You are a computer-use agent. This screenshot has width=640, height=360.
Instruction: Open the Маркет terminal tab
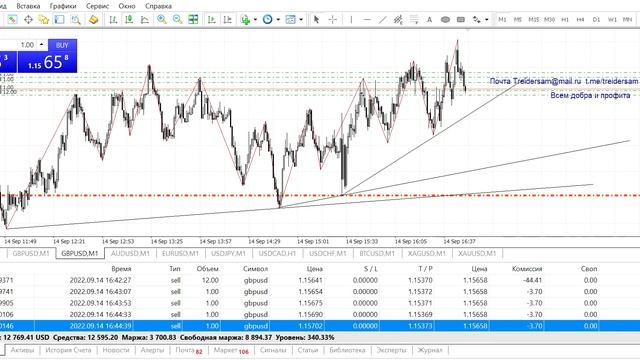click(x=231, y=351)
